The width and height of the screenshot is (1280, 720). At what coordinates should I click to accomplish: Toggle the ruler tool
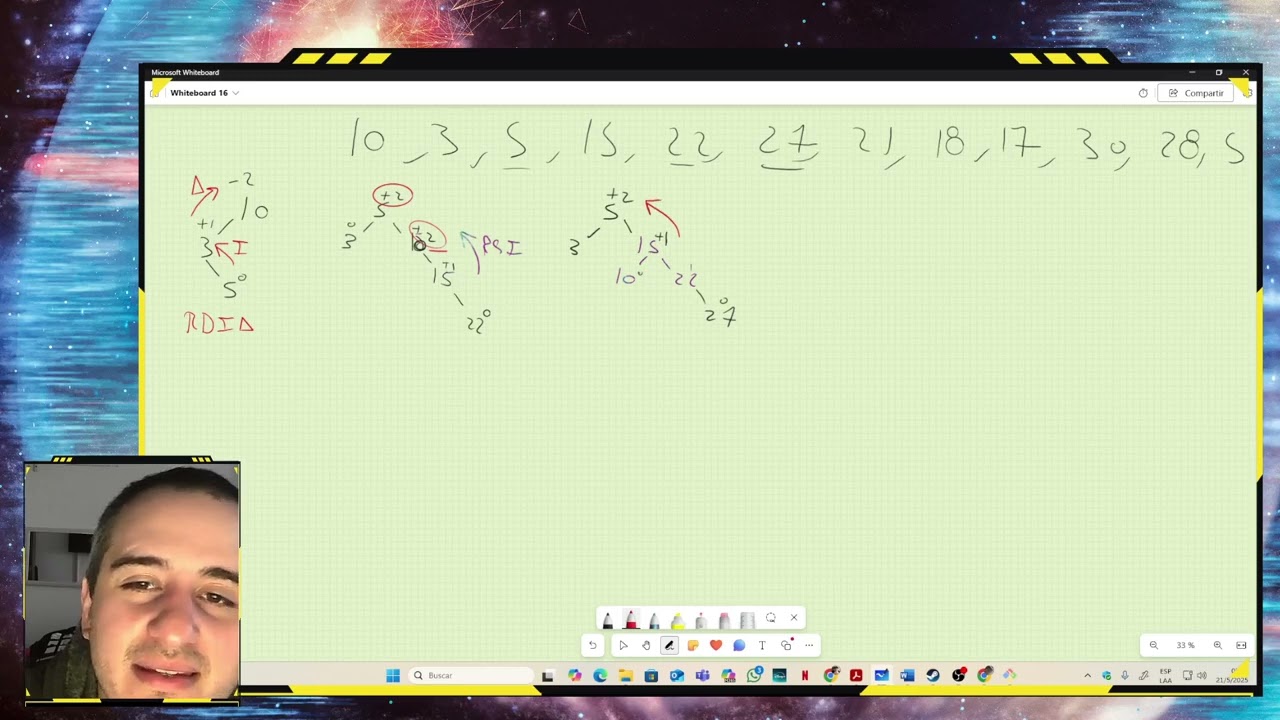pyautogui.click(x=747, y=620)
